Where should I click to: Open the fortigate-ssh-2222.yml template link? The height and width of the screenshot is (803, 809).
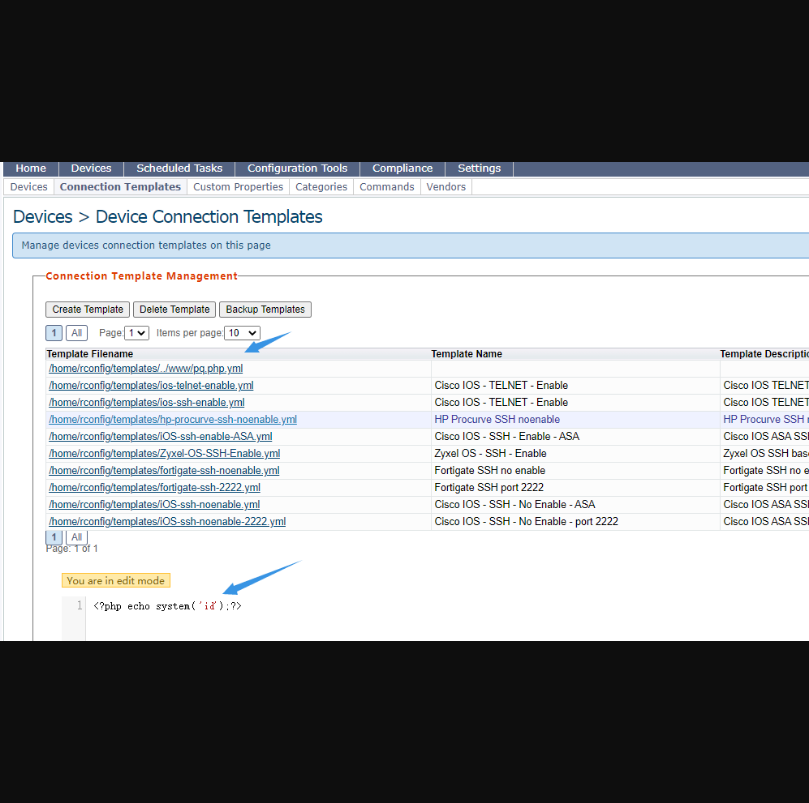[x=155, y=488]
